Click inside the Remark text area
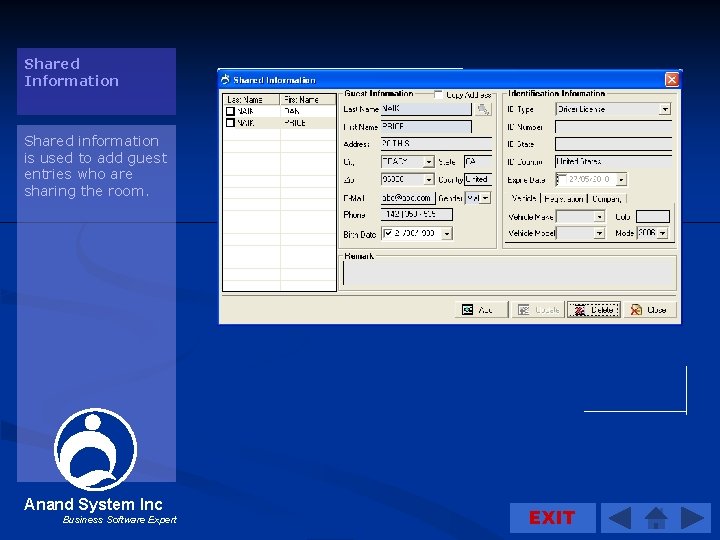Image resolution: width=720 pixels, height=540 pixels. [509, 273]
